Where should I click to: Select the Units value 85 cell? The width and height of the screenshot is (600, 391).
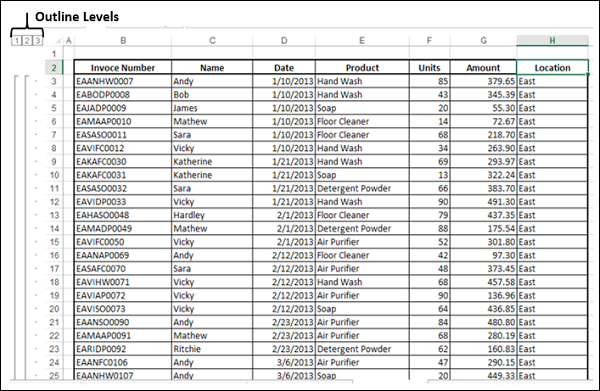tap(429, 81)
